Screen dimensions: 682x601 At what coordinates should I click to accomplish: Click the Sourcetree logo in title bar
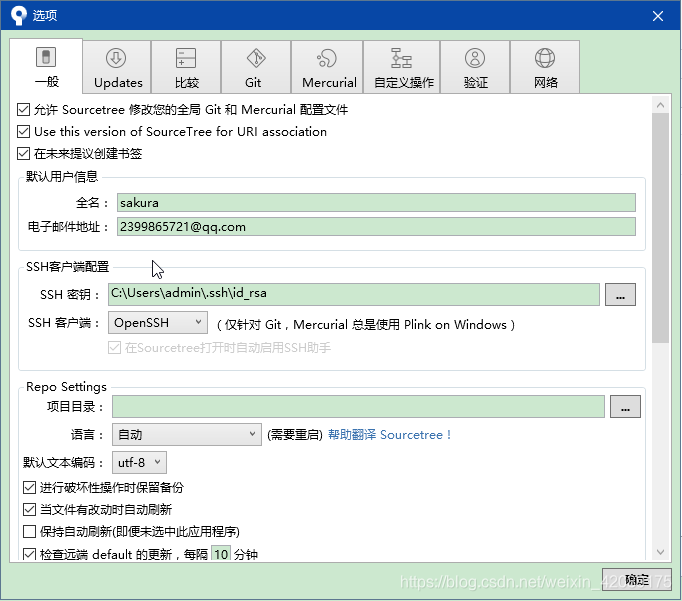[19, 16]
